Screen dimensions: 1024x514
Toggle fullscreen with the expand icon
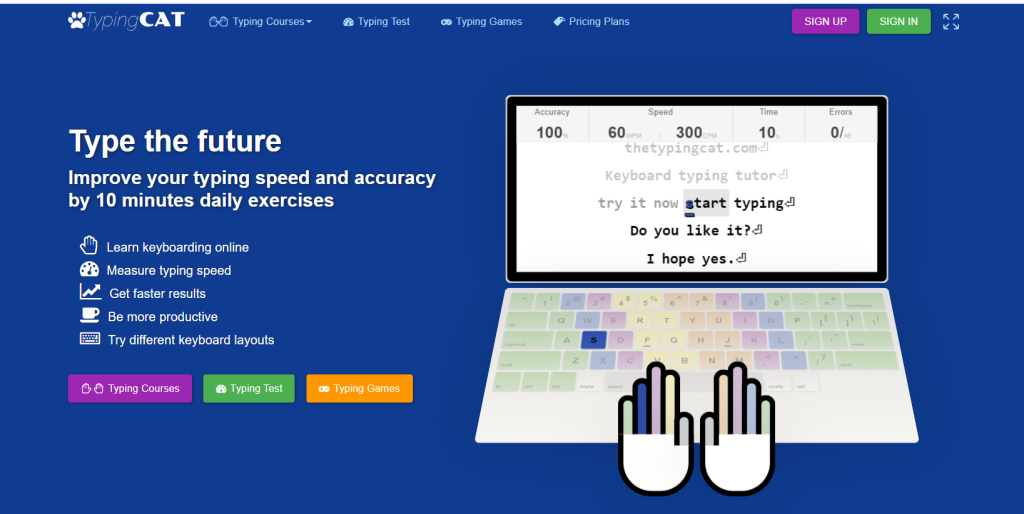point(951,22)
